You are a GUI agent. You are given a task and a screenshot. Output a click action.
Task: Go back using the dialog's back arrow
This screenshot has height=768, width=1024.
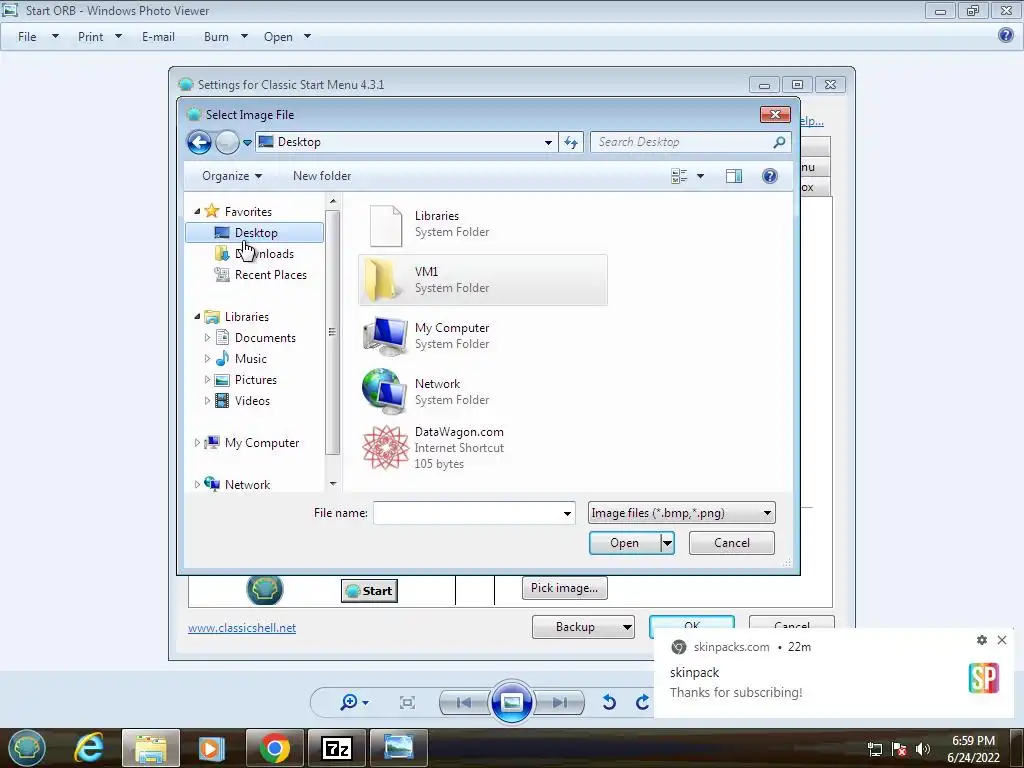pos(199,142)
